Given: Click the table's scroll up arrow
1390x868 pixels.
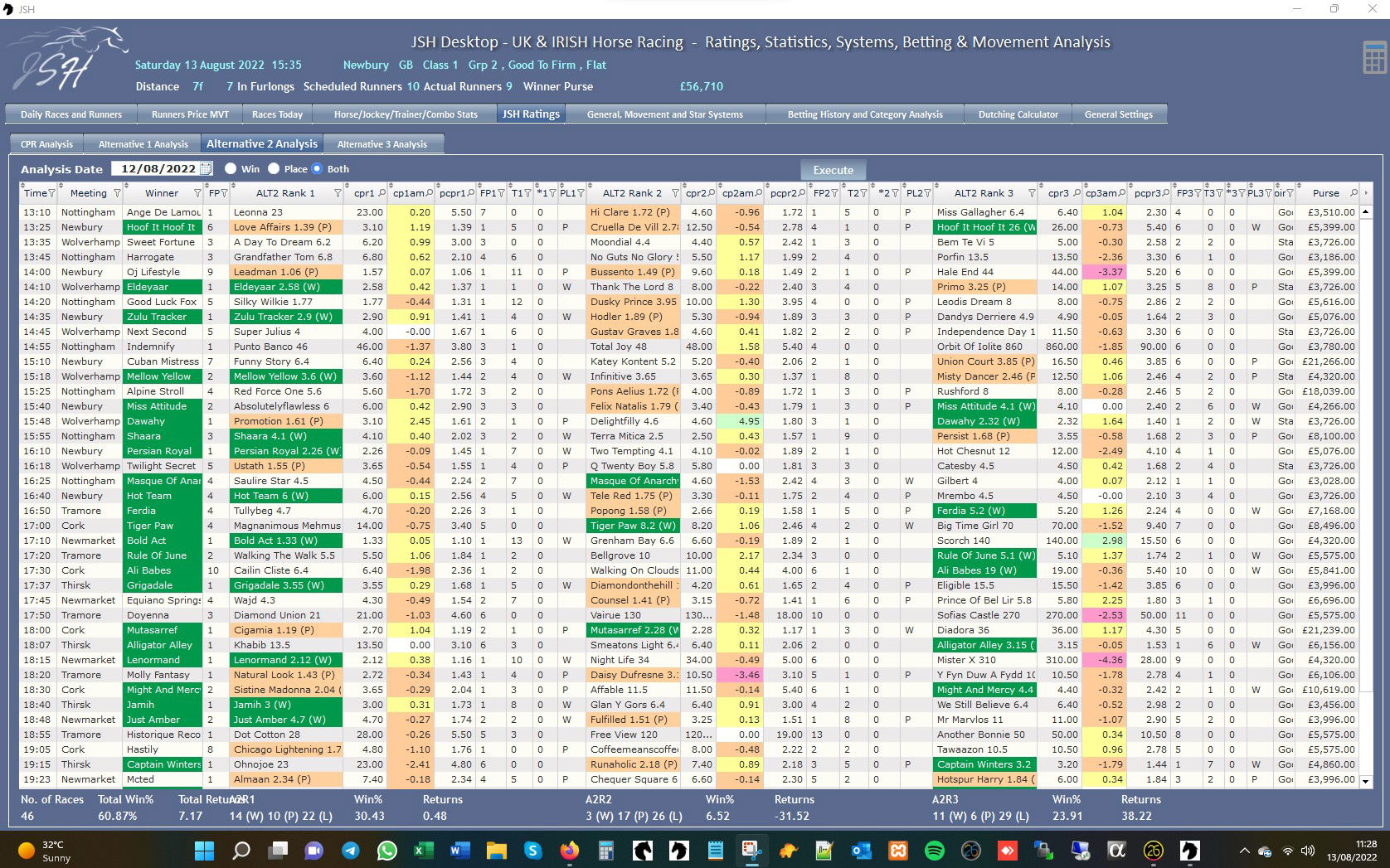Looking at the screenshot, I should click(1366, 212).
